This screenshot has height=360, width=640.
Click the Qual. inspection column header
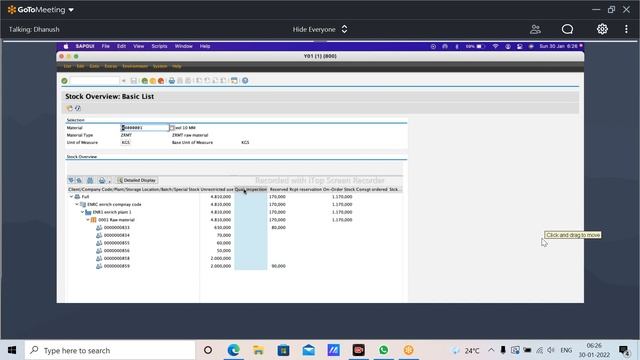tap(251, 189)
